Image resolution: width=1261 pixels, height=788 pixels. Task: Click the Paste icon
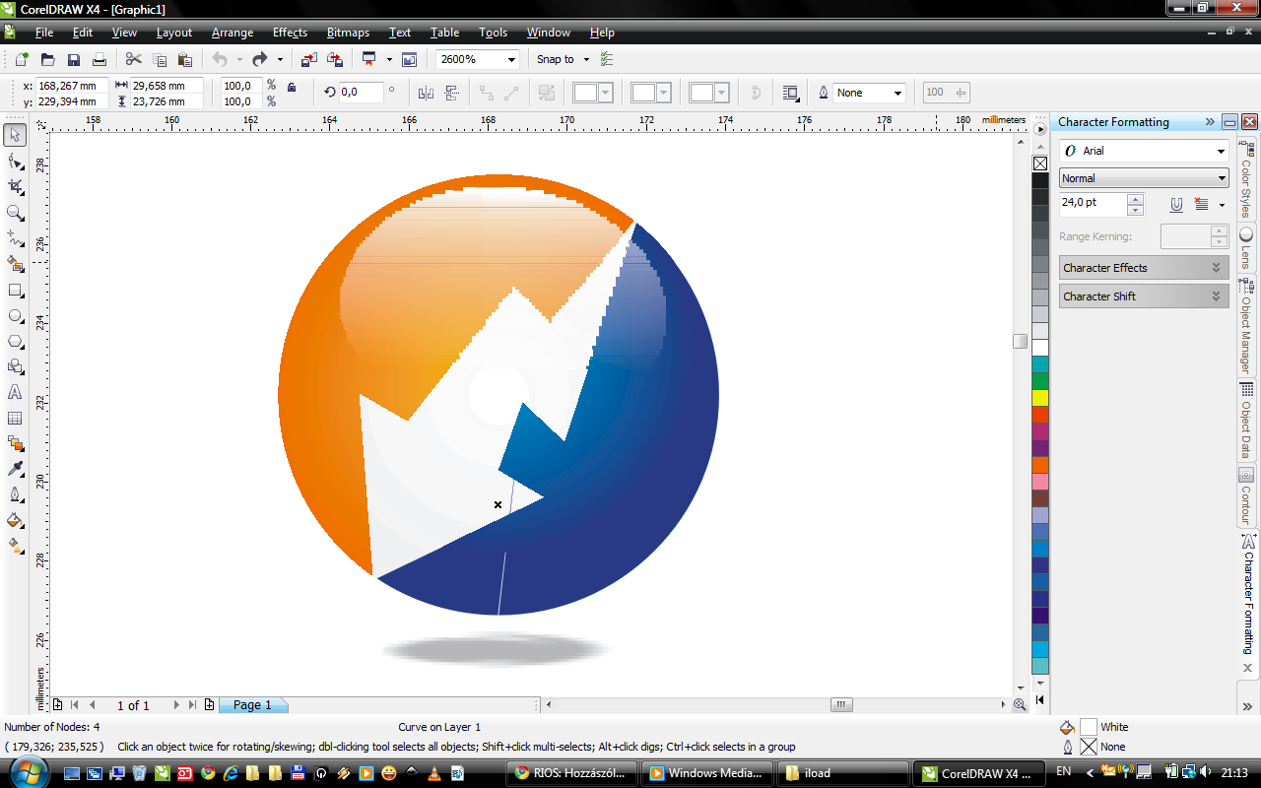click(185, 60)
